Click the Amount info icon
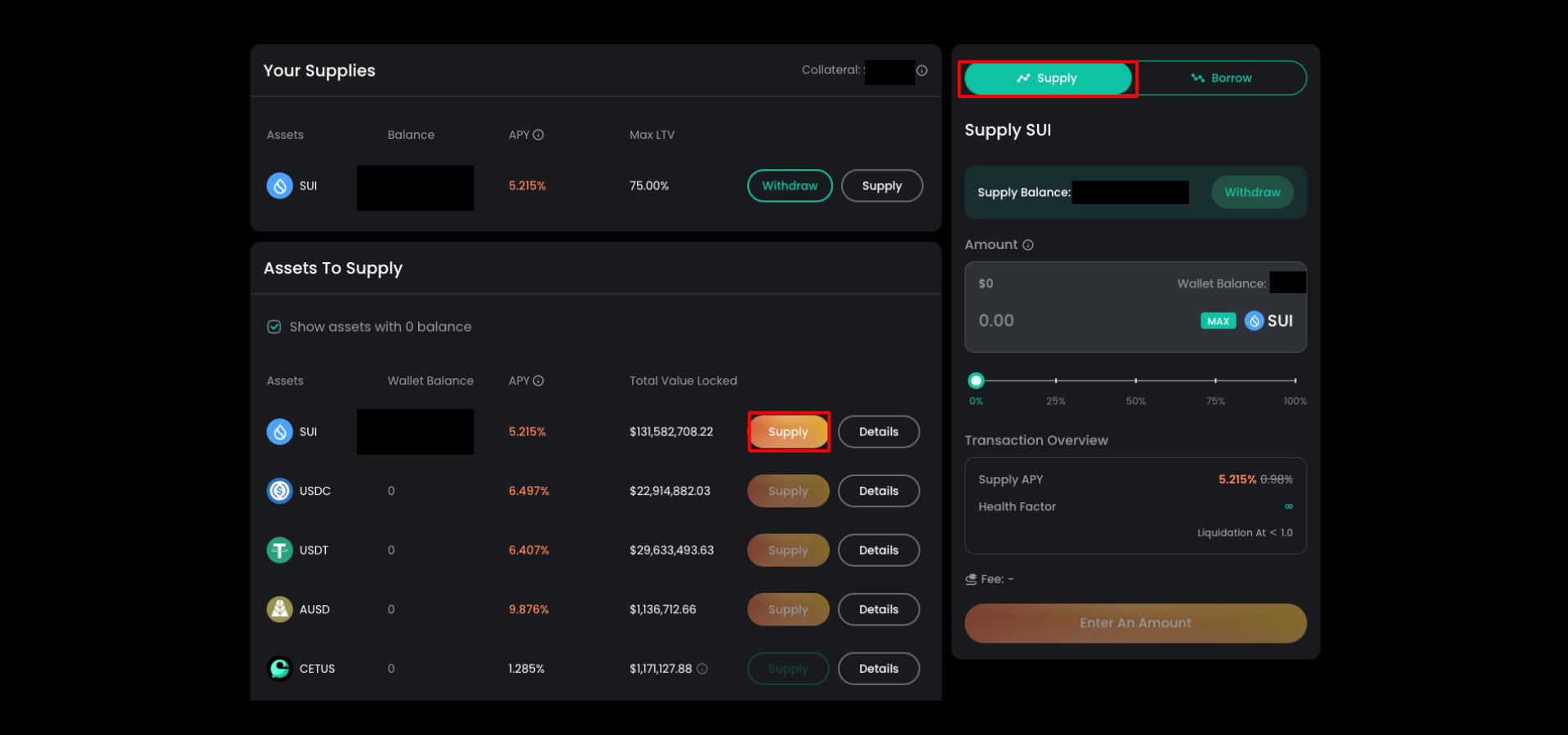 (1028, 245)
